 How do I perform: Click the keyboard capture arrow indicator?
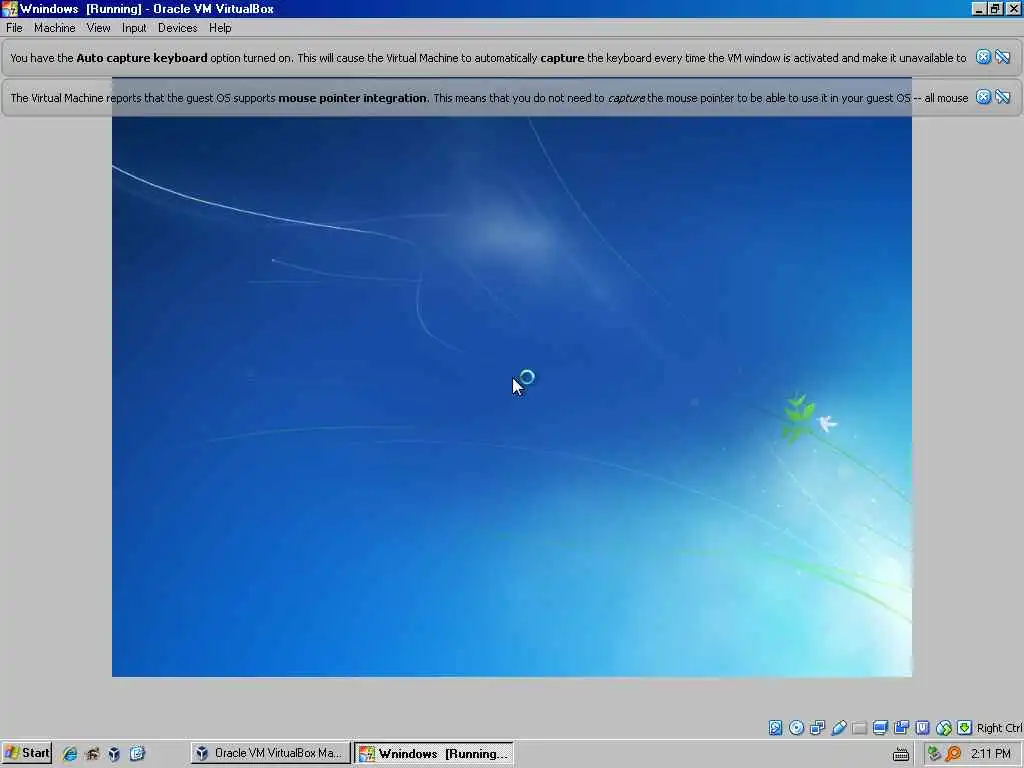coord(965,728)
